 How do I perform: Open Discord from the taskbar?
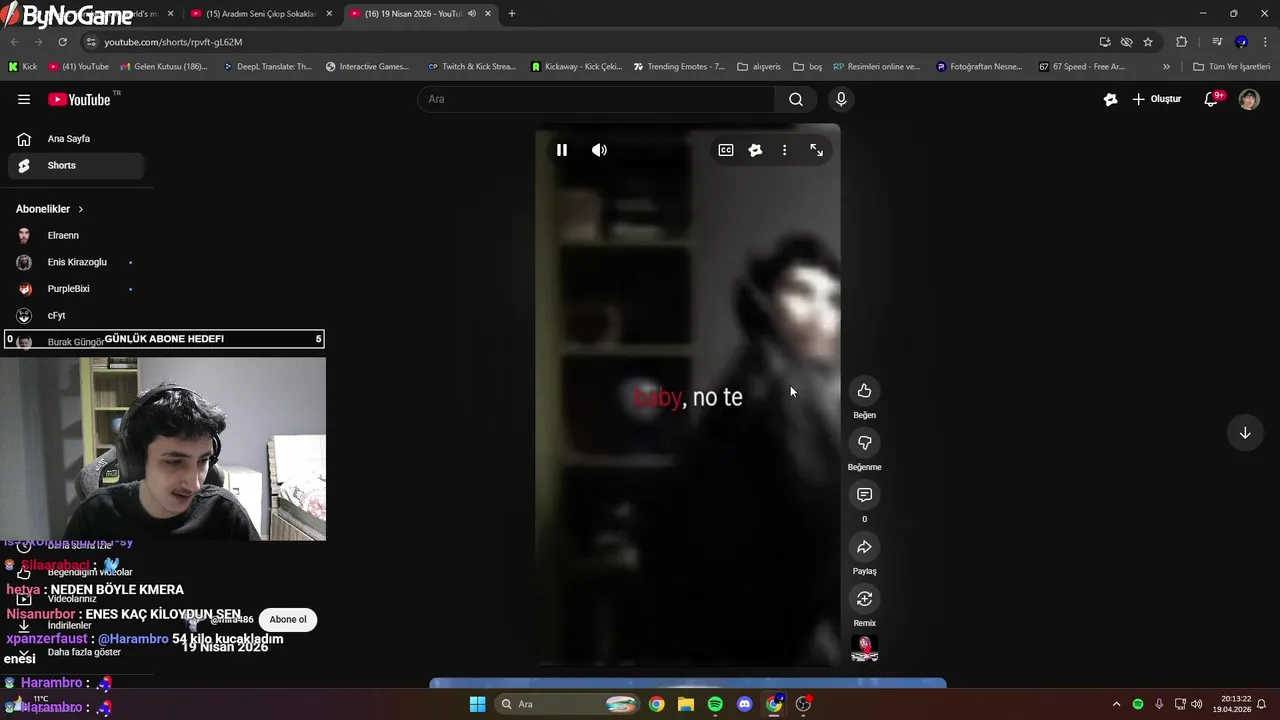click(744, 704)
